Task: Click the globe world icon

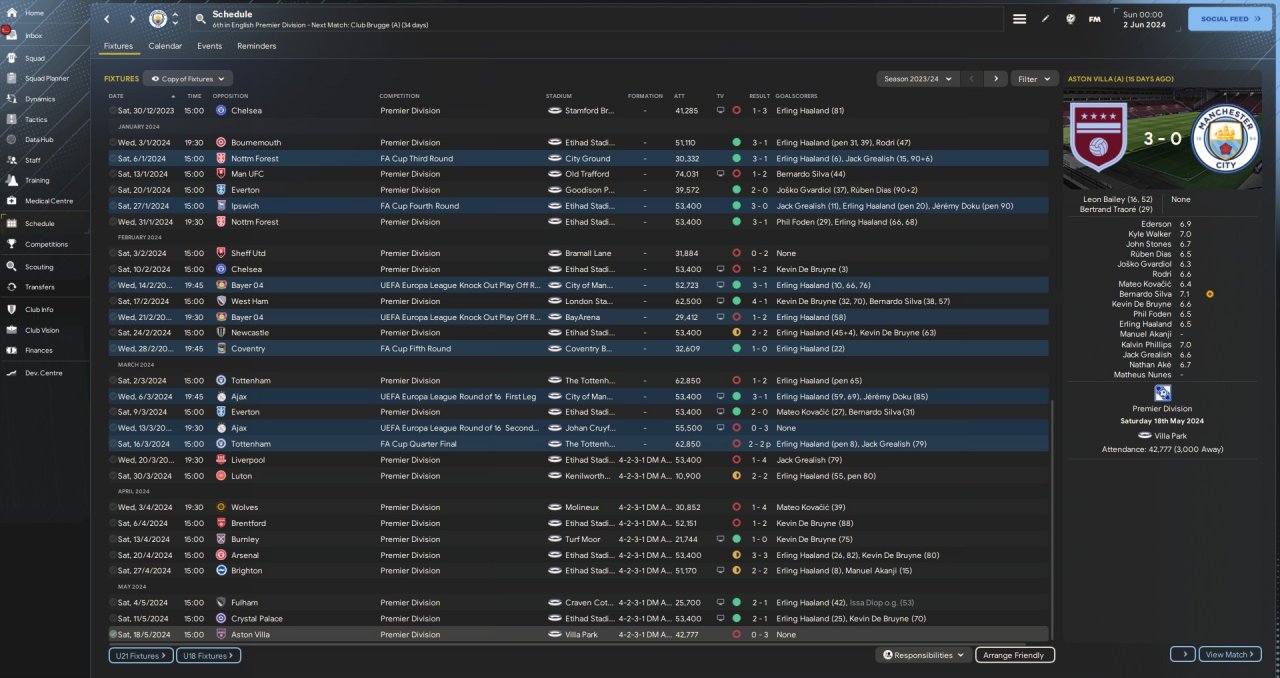Action: pyautogui.click(x=1070, y=19)
